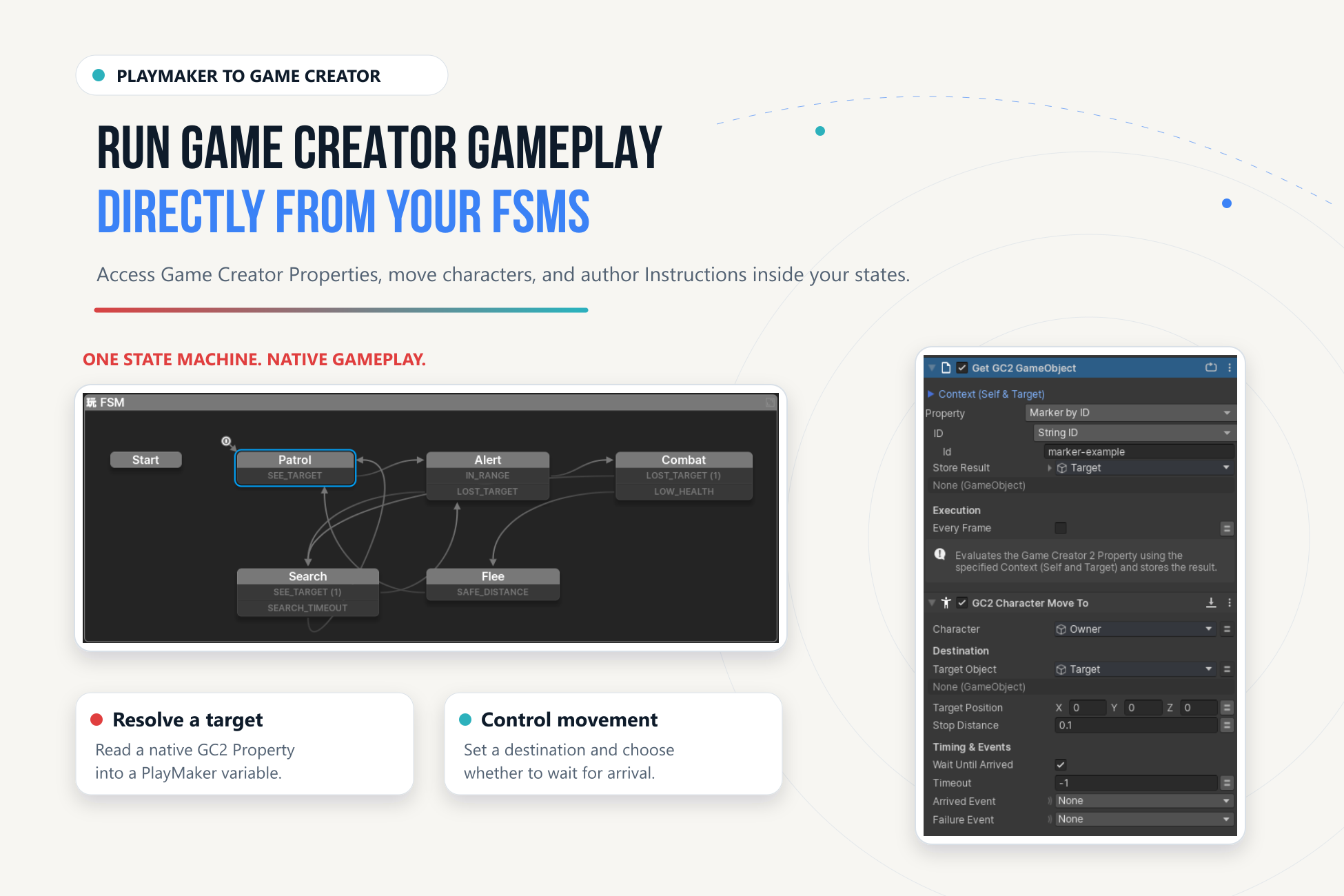Open the Failure Event dropdown
This screenshot has width=1344, height=896.
tap(1144, 819)
